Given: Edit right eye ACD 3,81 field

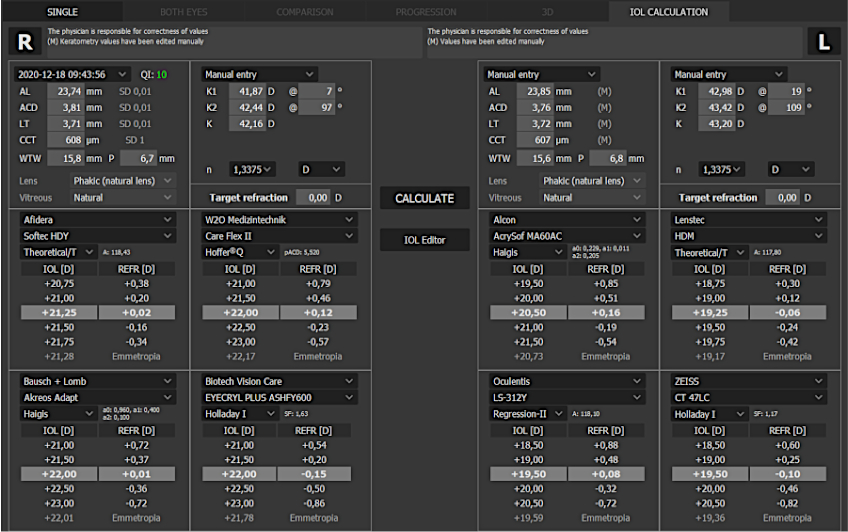Looking at the screenshot, I should [x=65, y=108].
